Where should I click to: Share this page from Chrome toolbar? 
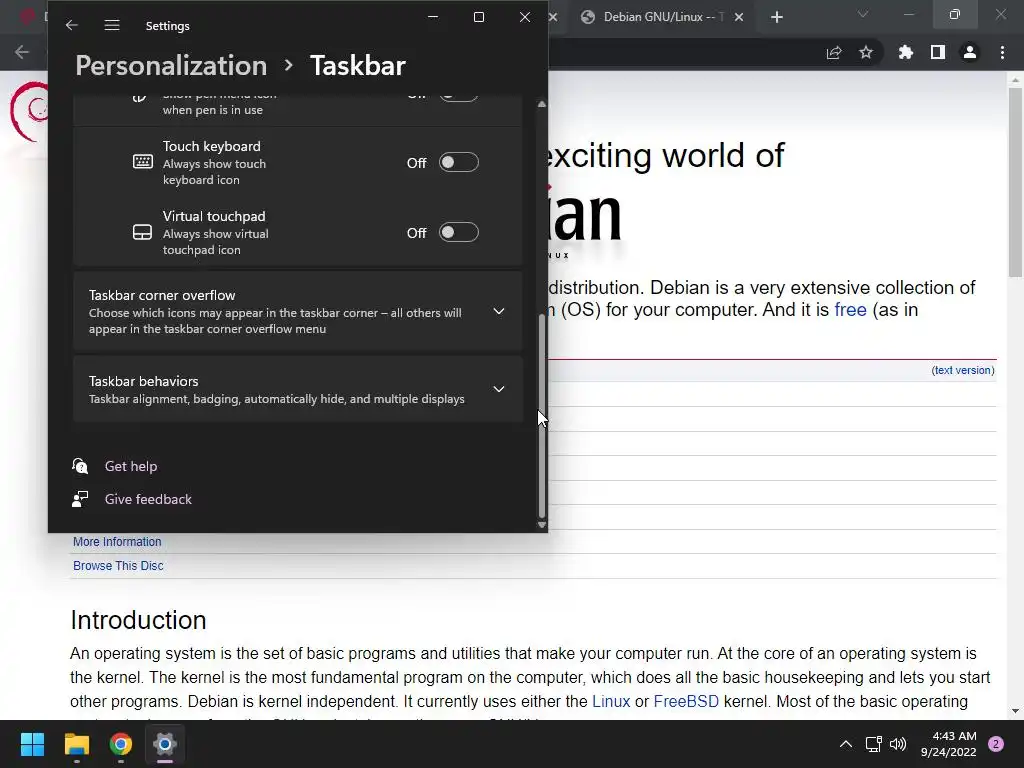point(834,52)
